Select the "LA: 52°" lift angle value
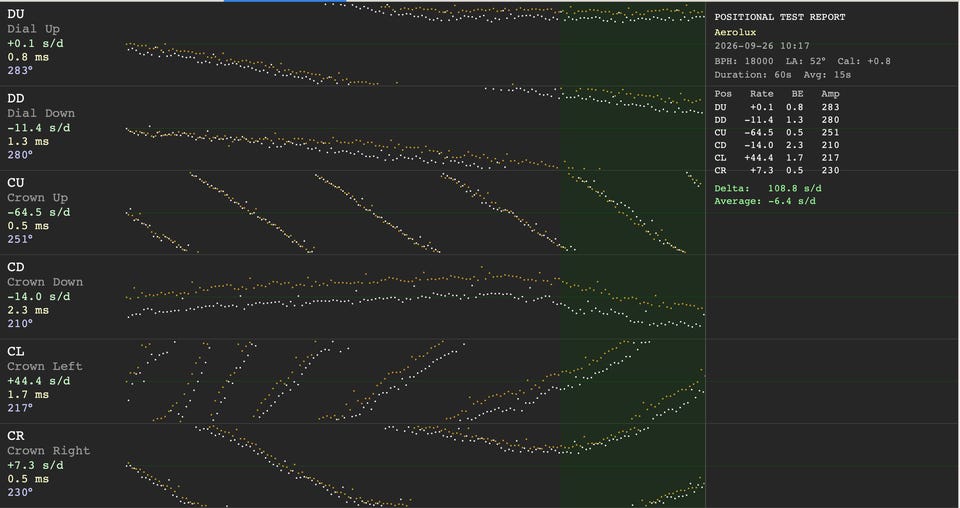Image resolution: width=960 pixels, height=508 pixels. pos(806,61)
